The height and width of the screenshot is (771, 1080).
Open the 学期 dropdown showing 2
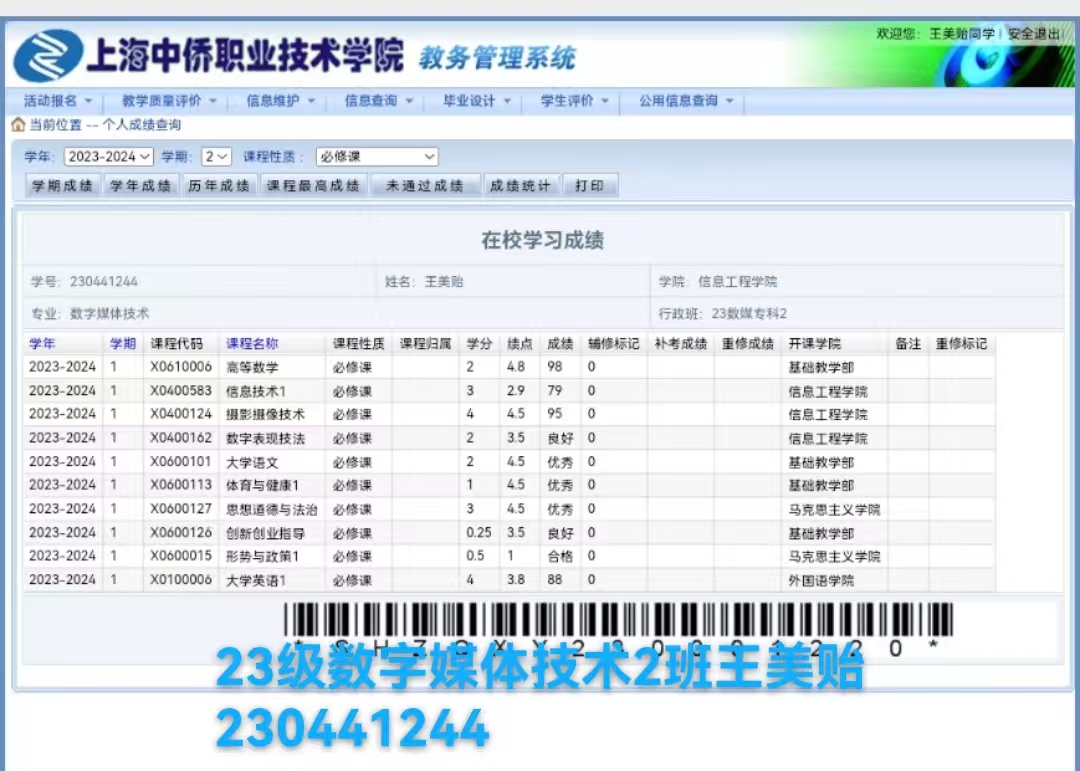tap(216, 156)
